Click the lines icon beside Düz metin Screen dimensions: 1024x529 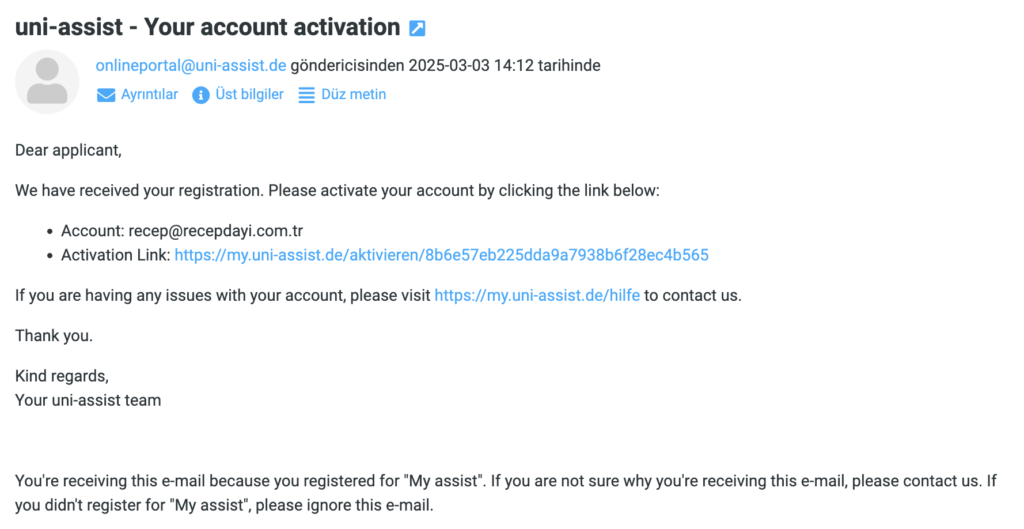(307, 95)
